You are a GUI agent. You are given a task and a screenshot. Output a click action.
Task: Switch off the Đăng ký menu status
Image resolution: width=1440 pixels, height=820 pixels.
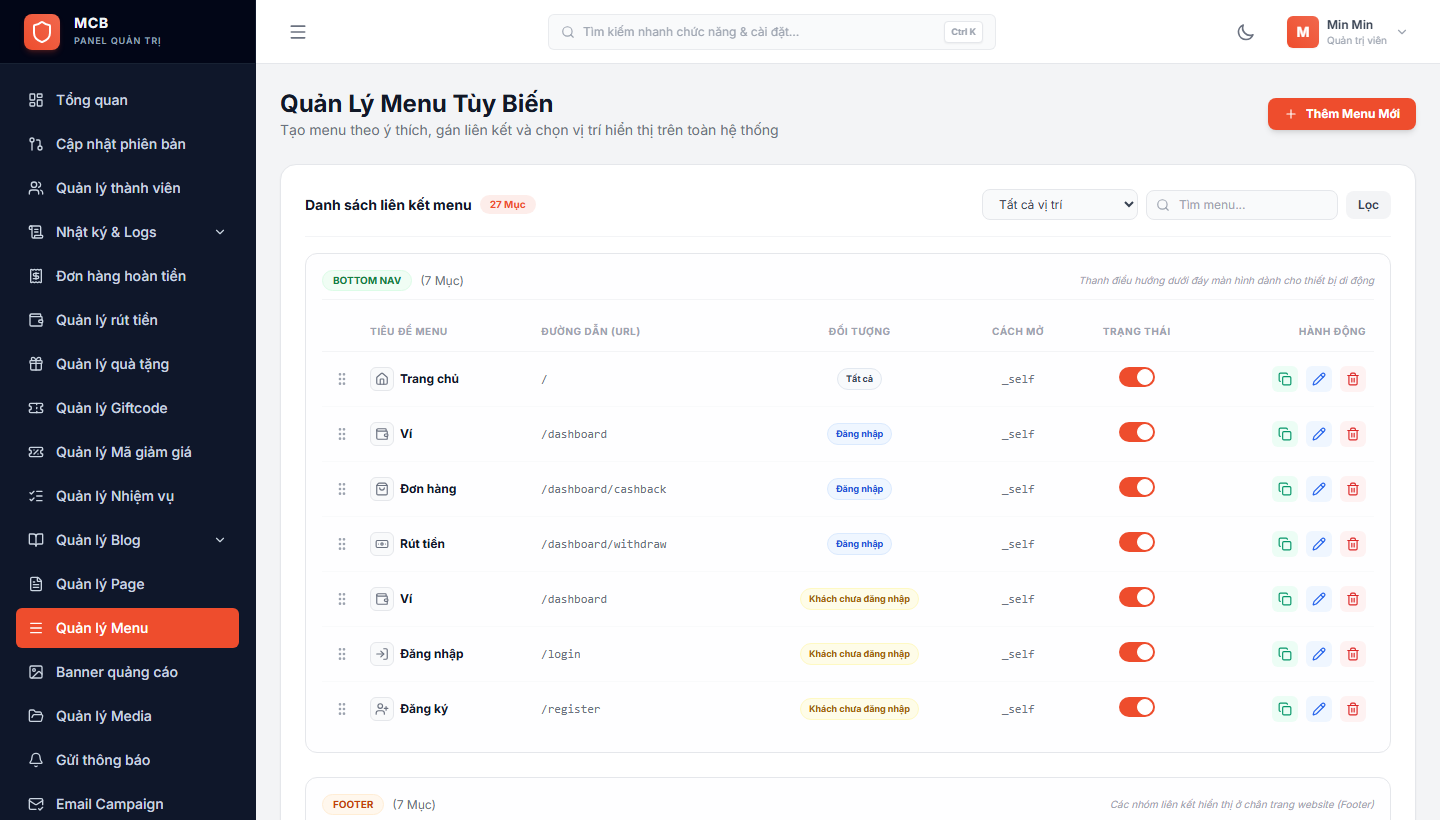[x=1137, y=707]
